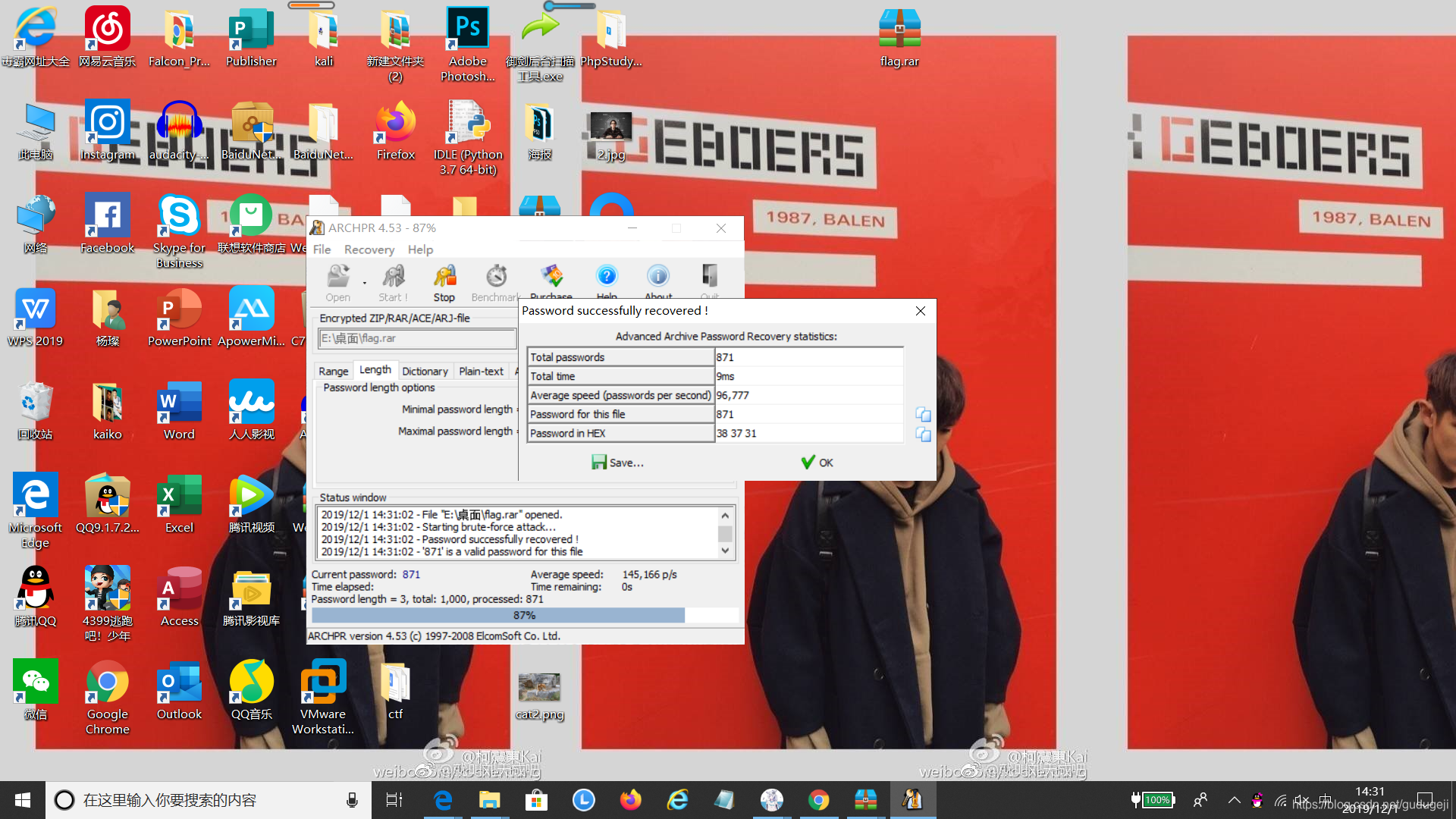Open the Publisher desktop shortcut

coord(251,38)
